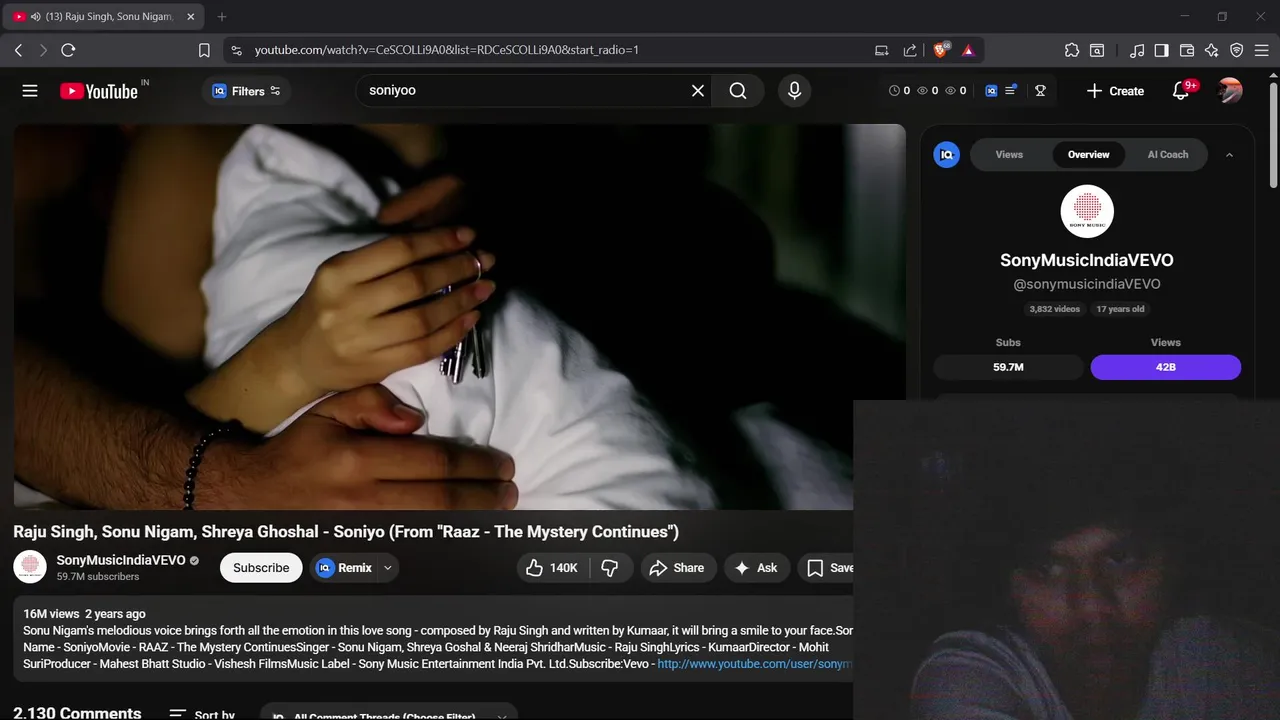Ask about this video

[756, 568]
